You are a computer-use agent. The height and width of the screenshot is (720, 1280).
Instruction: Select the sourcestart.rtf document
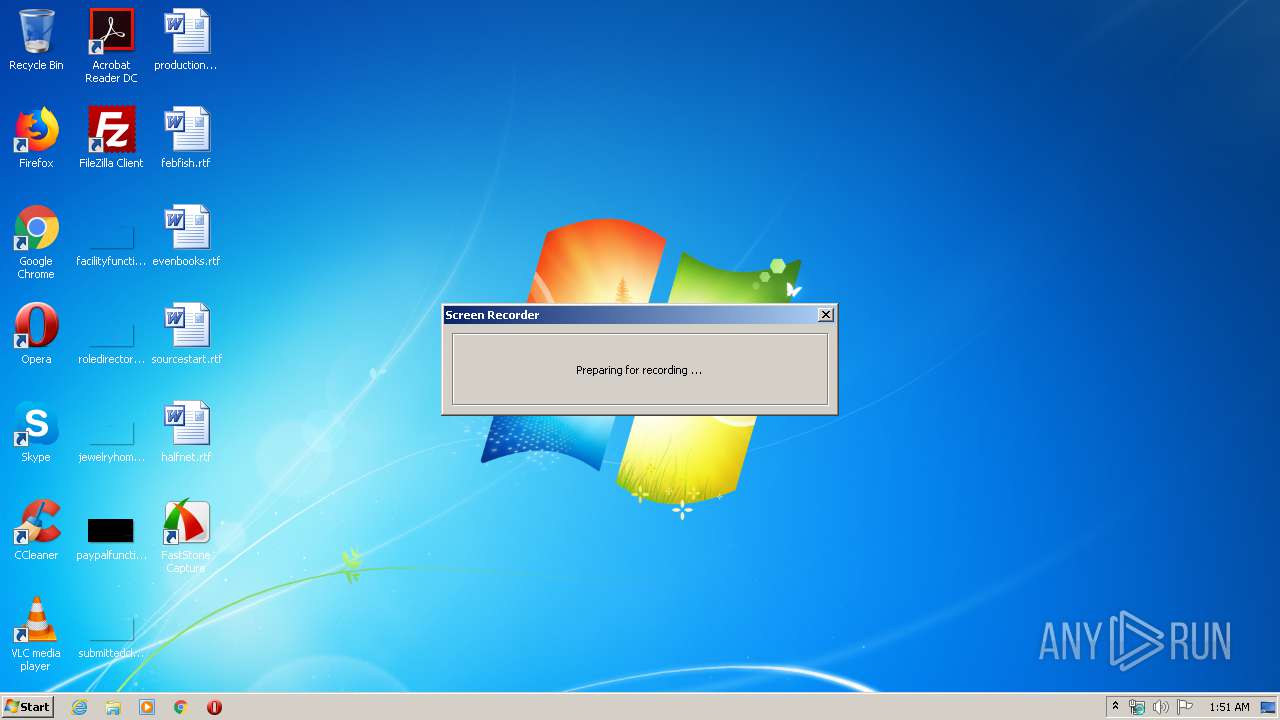click(x=186, y=334)
